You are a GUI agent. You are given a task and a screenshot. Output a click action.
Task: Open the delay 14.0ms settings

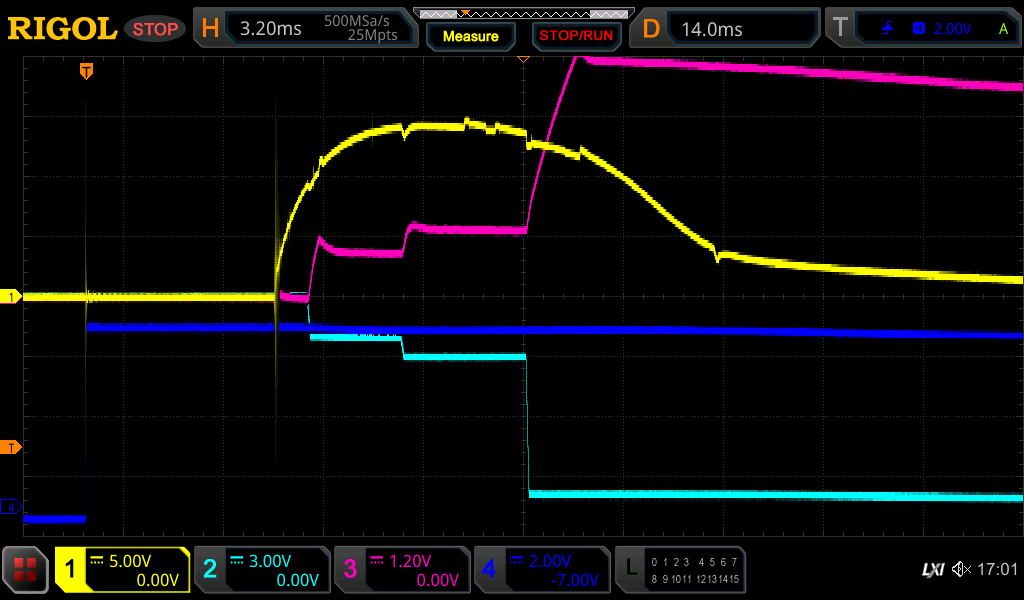[x=728, y=29]
